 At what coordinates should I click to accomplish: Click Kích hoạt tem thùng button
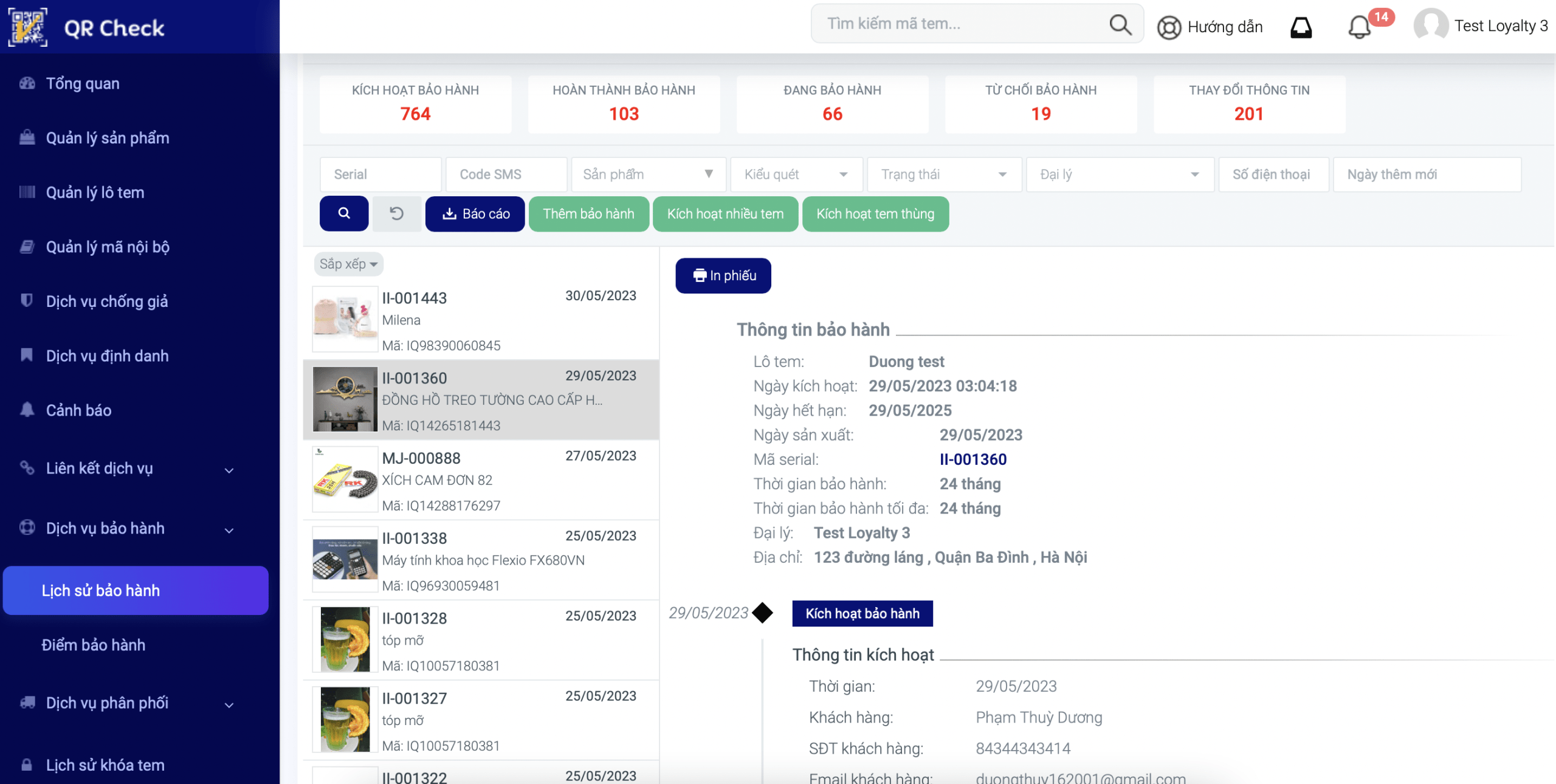[x=875, y=213]
